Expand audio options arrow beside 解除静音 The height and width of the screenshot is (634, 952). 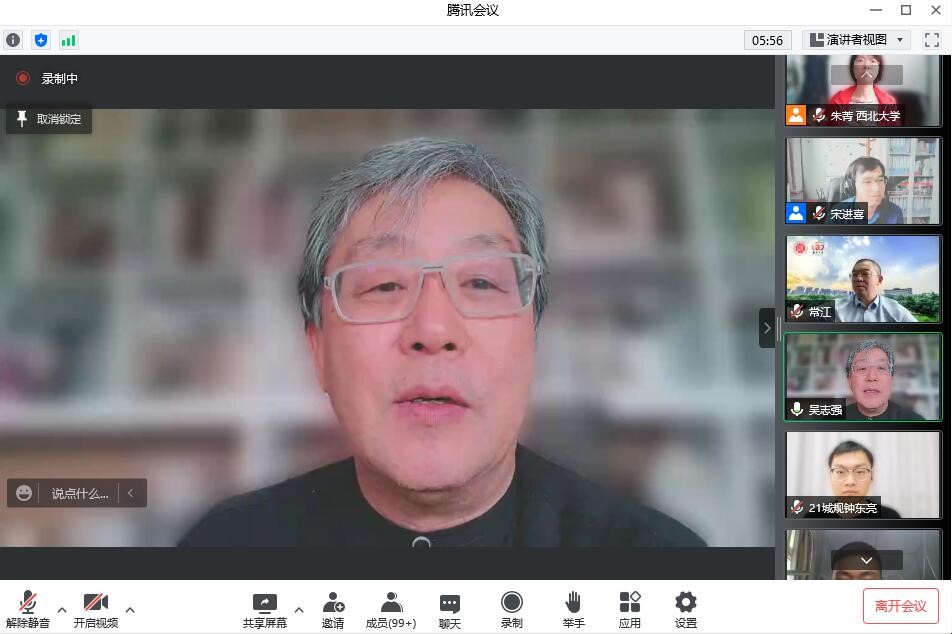pyautogui.click(x=62, y=609)
